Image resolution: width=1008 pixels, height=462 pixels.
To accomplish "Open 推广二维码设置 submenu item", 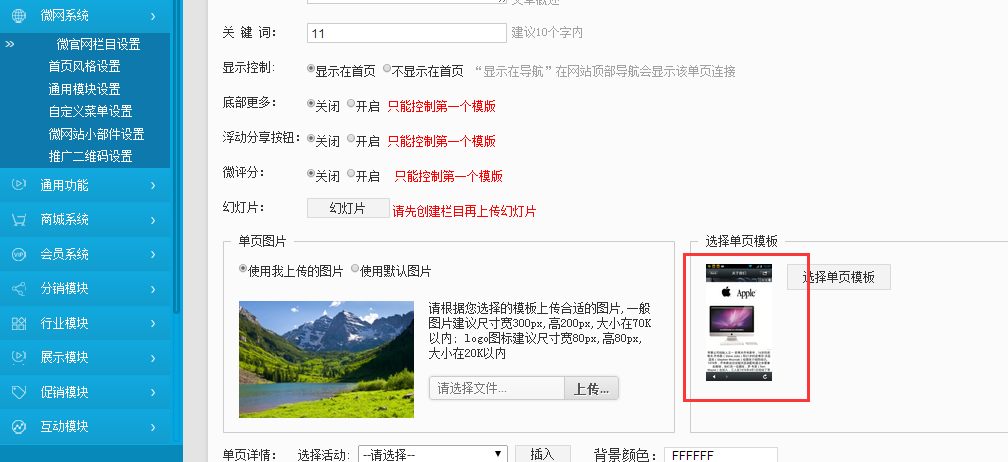I will [90, 156].
